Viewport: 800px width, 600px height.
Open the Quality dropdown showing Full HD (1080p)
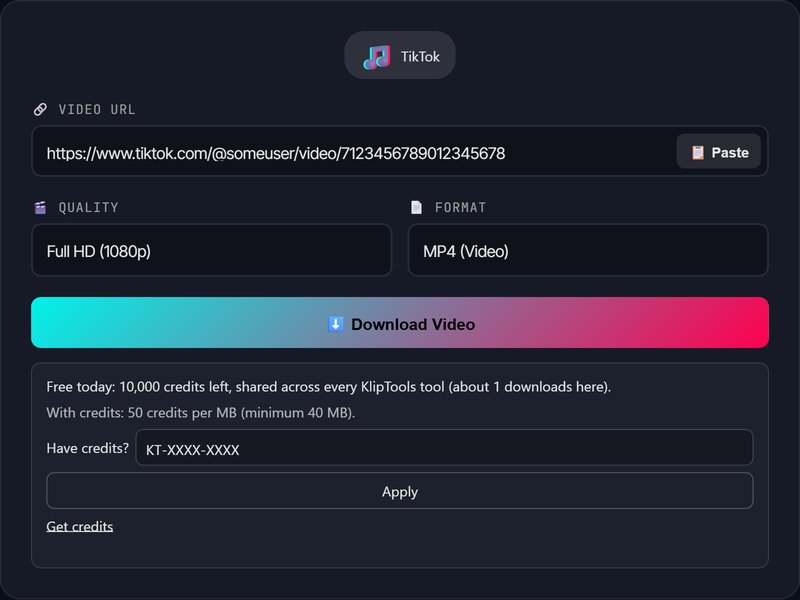(212, 250)
